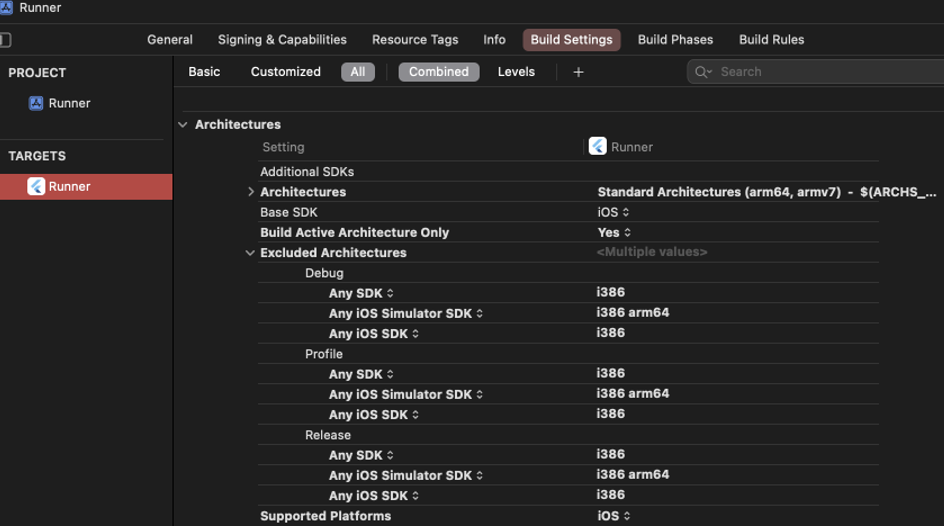Open Build Active Architecture Only Yes dropdown

tap(614, 232)
